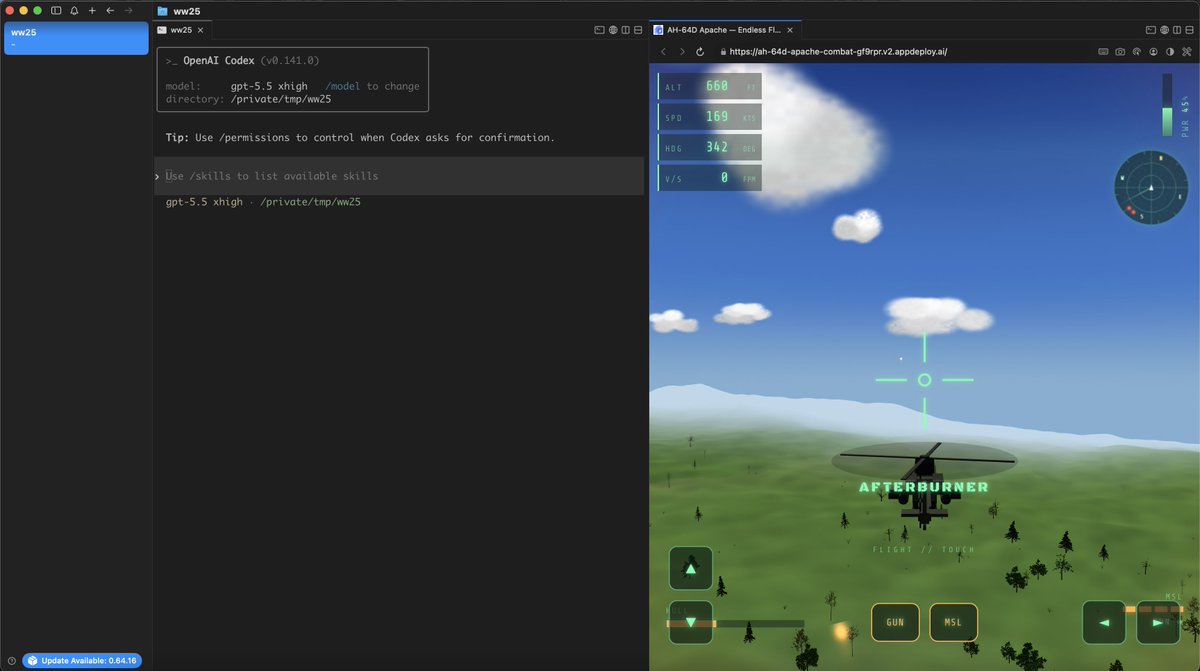The width and height of the screenshot is (1200, 671).
Task: Go back in the browser pane
Action: pos(663,51)
